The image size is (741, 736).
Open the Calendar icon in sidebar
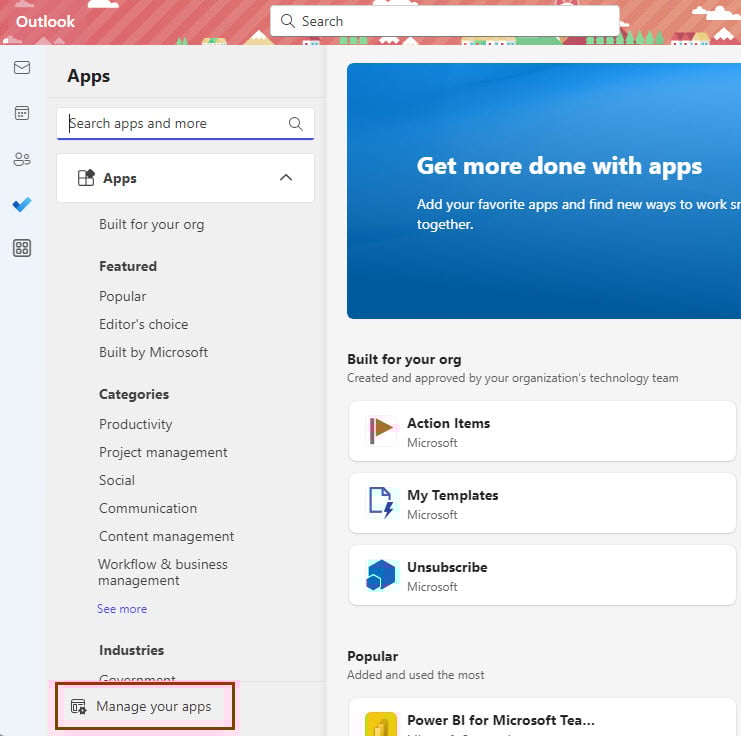22,113
